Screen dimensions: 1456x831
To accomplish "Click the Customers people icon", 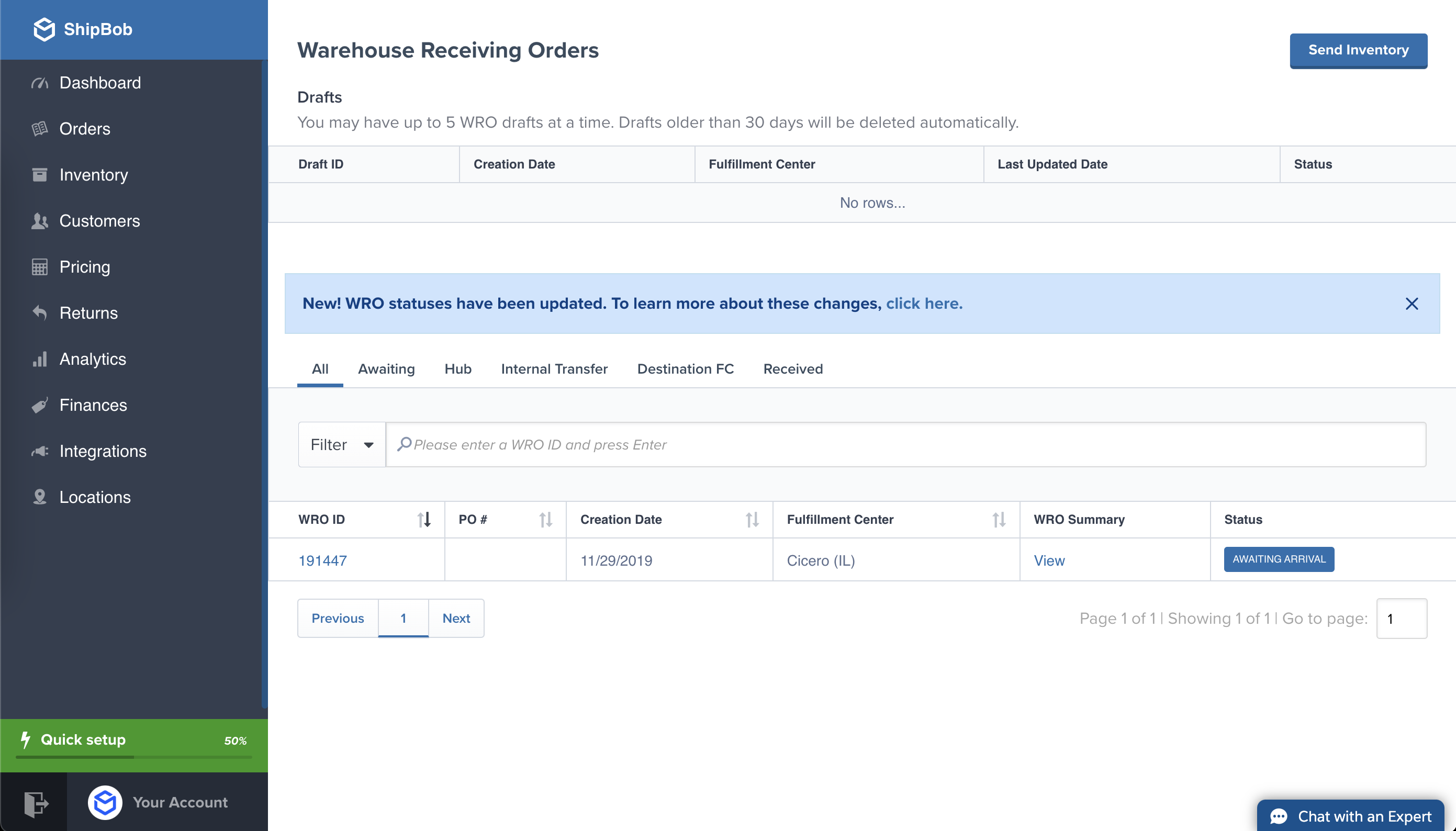I will point(39,221).
